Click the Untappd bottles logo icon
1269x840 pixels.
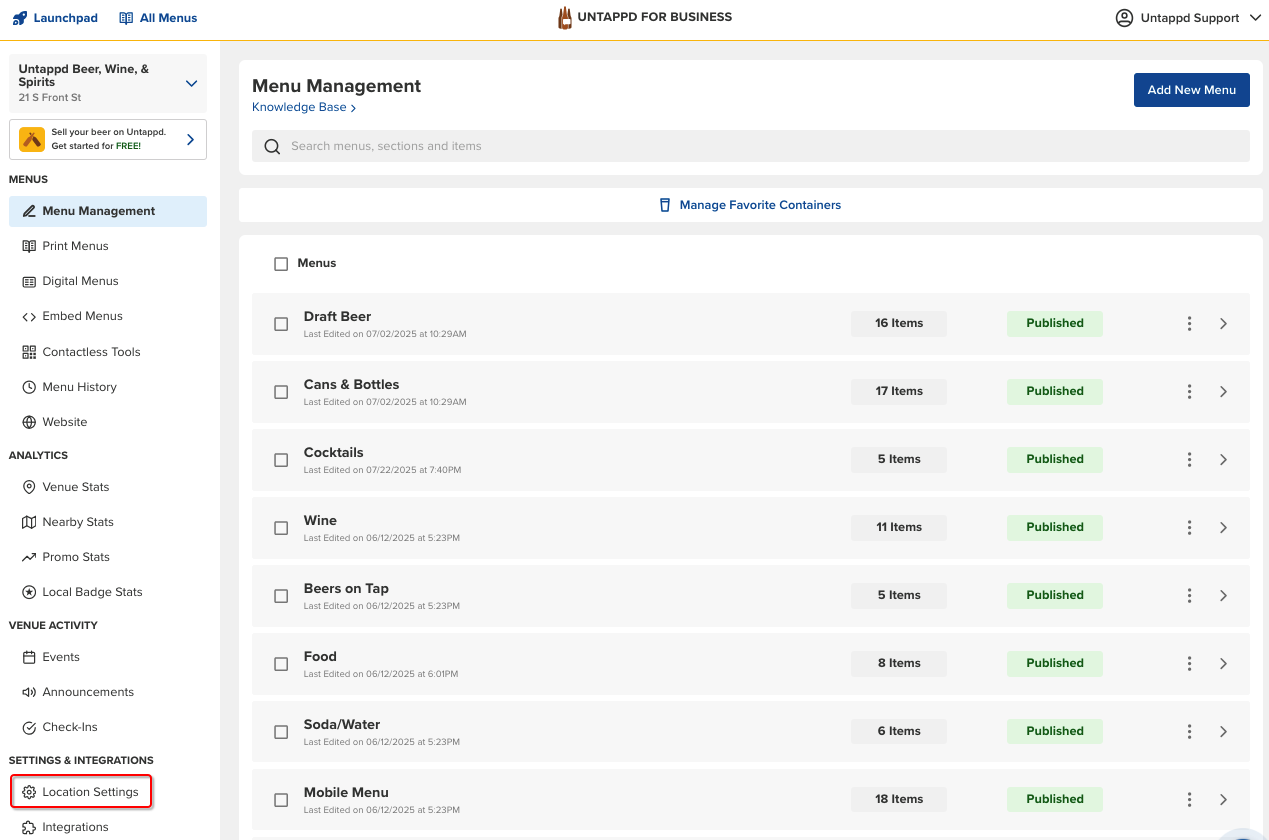[565, 18]
